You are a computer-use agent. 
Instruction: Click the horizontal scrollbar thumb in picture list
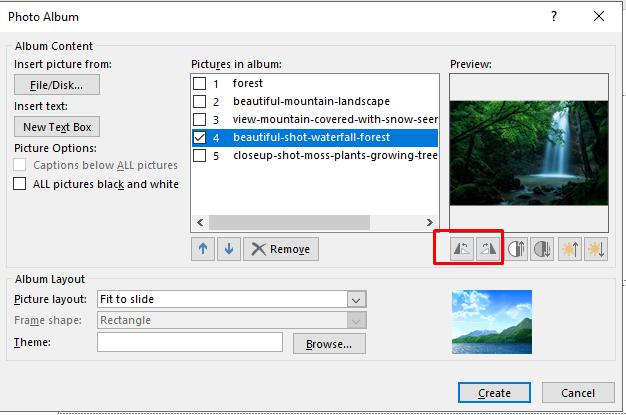point(289,222)
